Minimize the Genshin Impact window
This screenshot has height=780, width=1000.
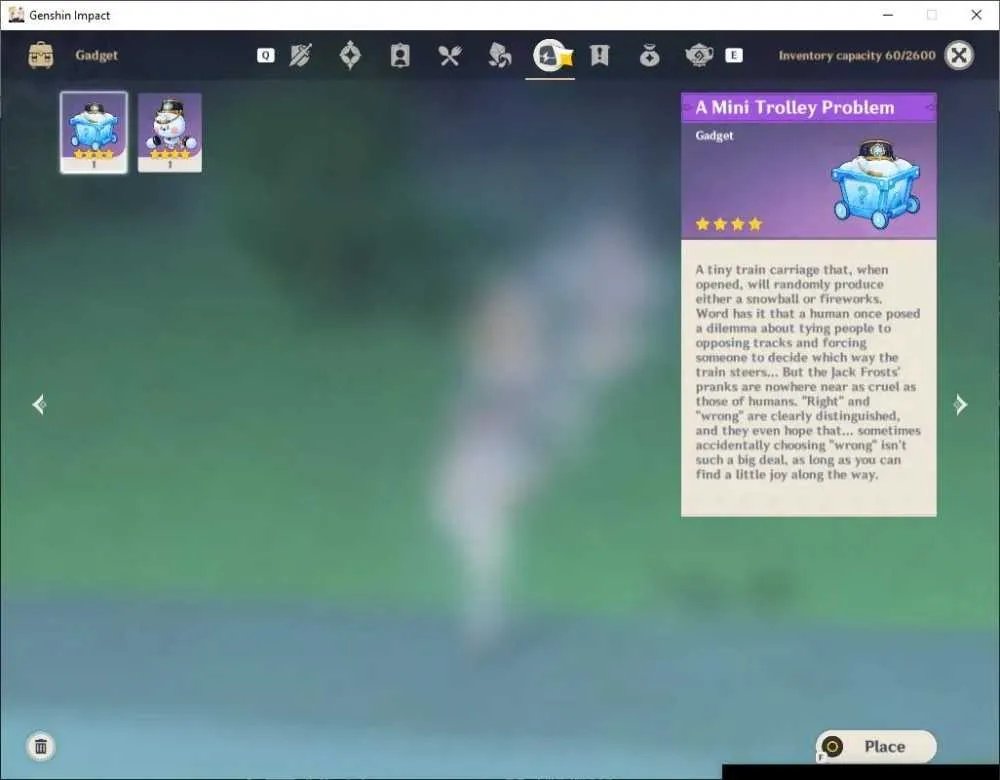click(888, 15)
